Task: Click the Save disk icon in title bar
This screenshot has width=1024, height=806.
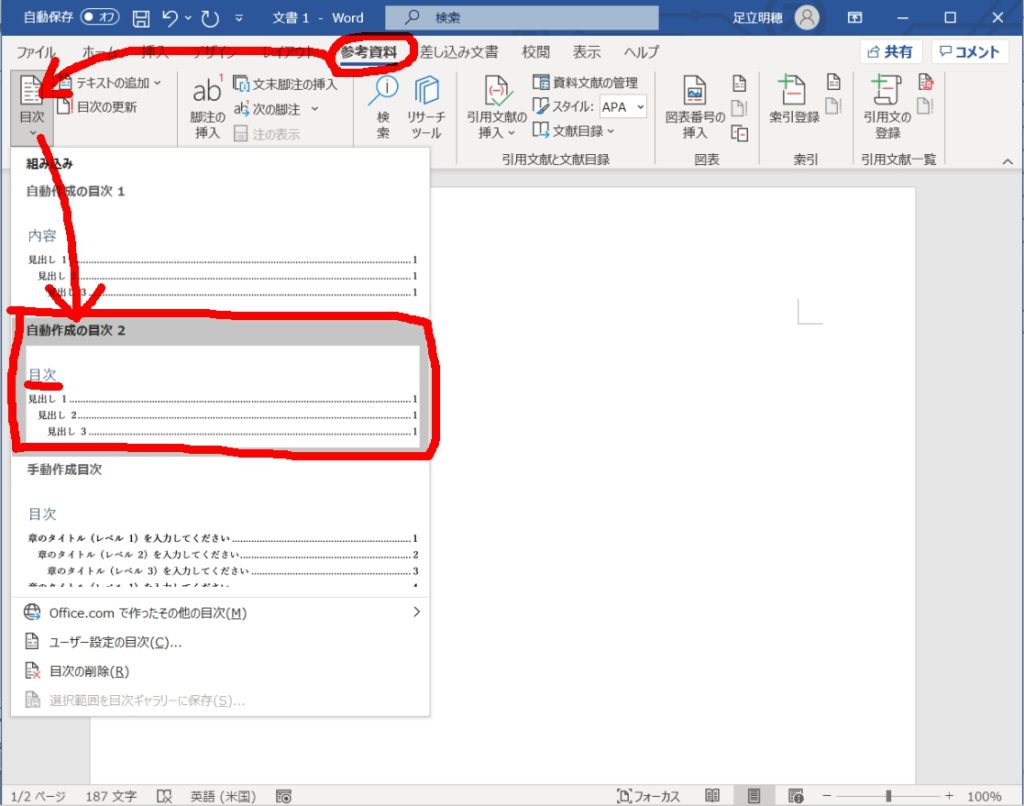Action: 141,18
